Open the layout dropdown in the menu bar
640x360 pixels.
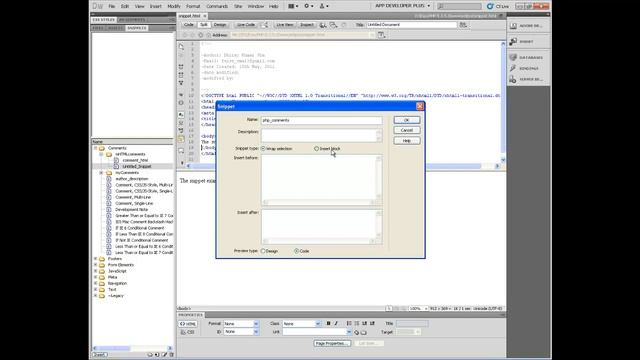coord(293,6)
